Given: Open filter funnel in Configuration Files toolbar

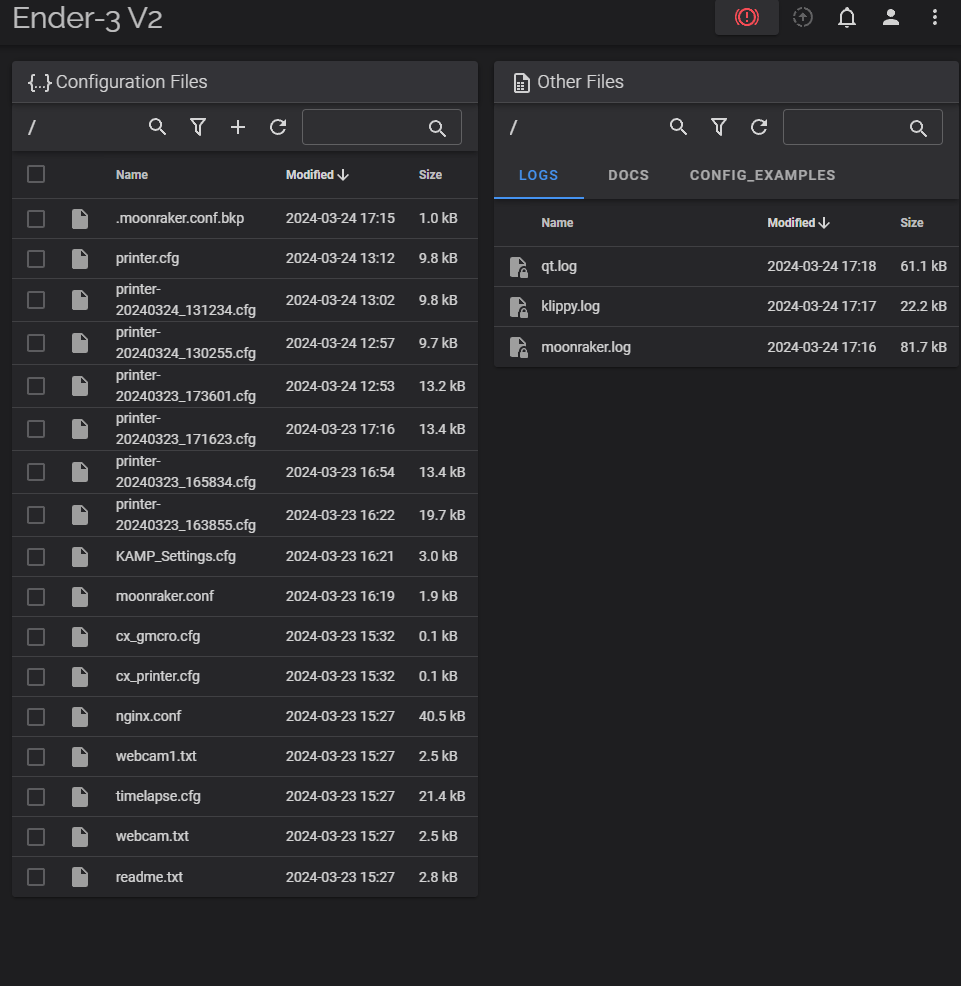Looking at the screenshot, I should coord(197,127).
